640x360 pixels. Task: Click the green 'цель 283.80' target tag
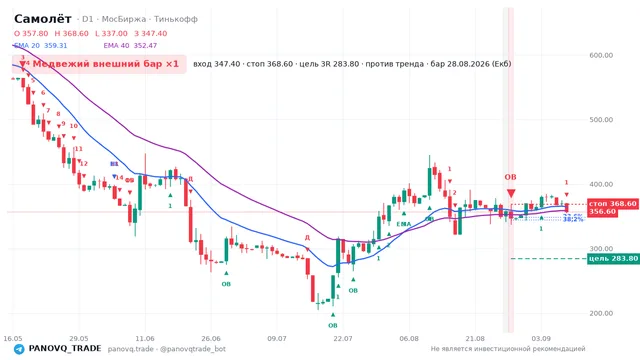[x=613, y=258]
